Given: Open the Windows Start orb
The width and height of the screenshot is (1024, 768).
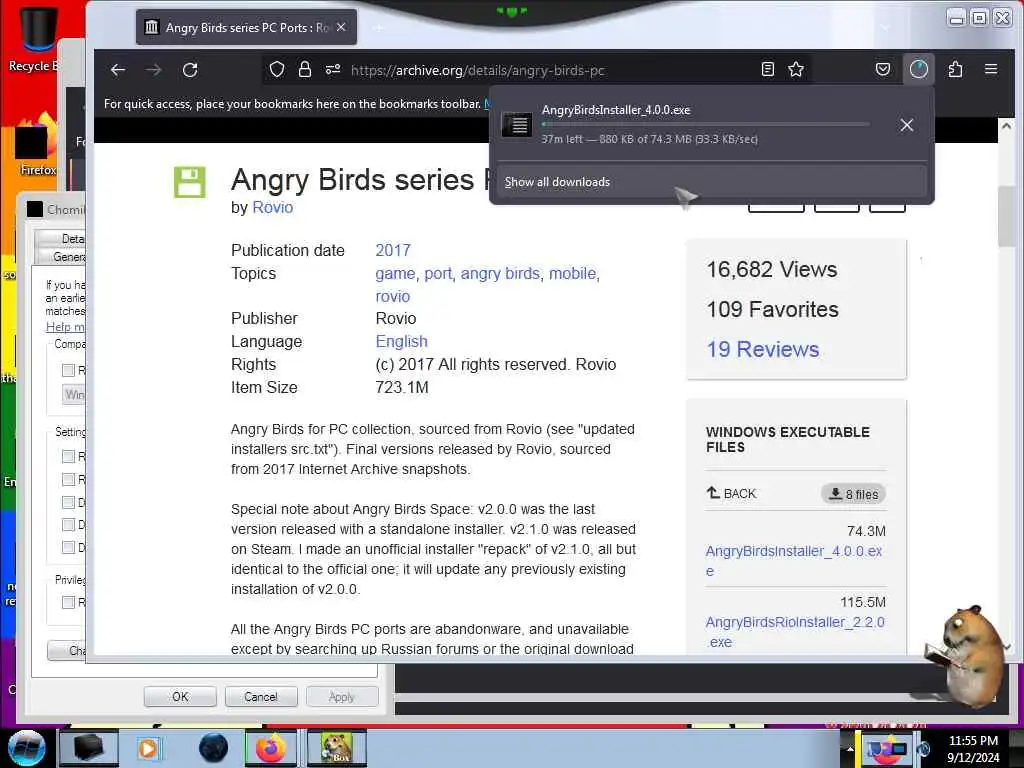Looking at the screenshot, I should coord(25,748).
